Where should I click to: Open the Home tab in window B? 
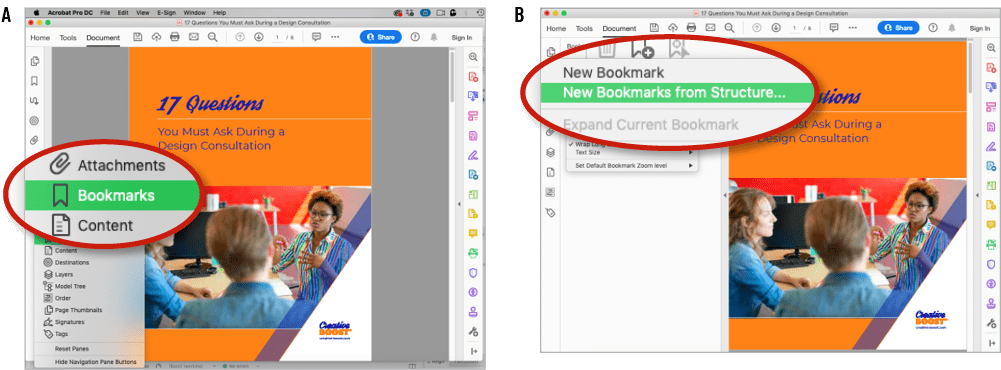pos(556,28)
